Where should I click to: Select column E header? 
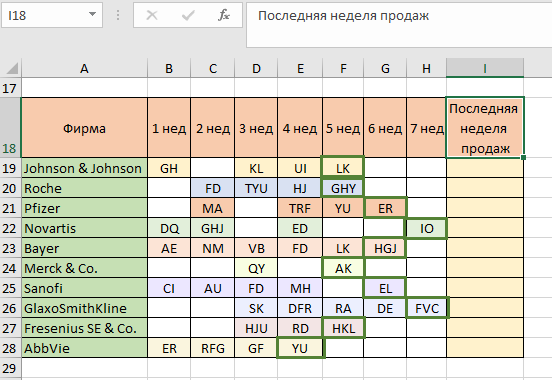tap(300, 68)
